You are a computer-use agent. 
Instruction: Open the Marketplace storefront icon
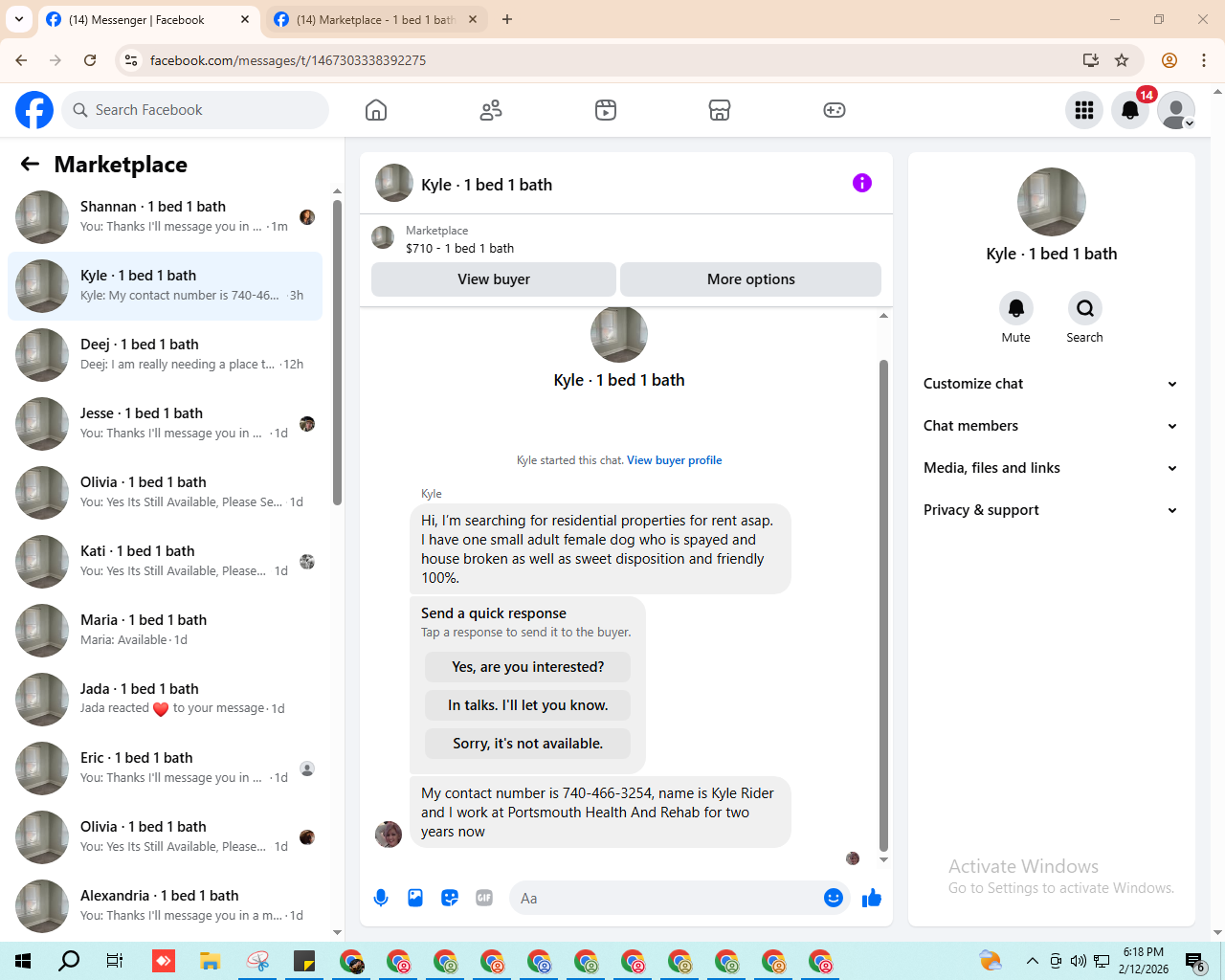[720, 110]
